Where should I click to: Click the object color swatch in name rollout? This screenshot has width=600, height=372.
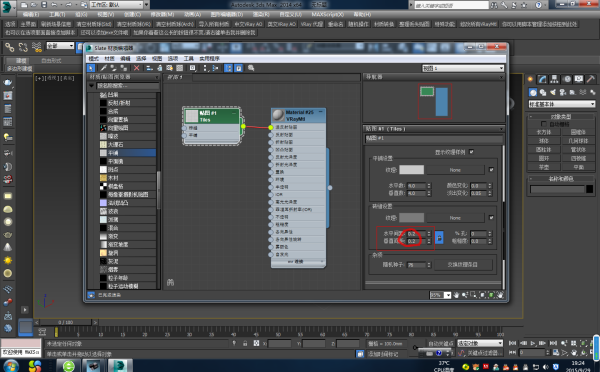(589, 189)
